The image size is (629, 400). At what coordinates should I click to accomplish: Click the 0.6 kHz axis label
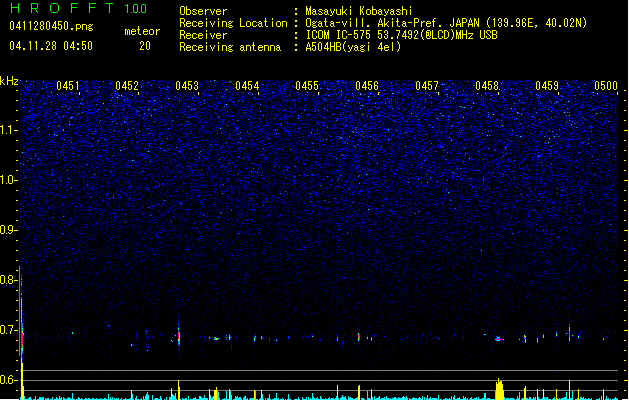pyautogui.click(x=8, y=380)
